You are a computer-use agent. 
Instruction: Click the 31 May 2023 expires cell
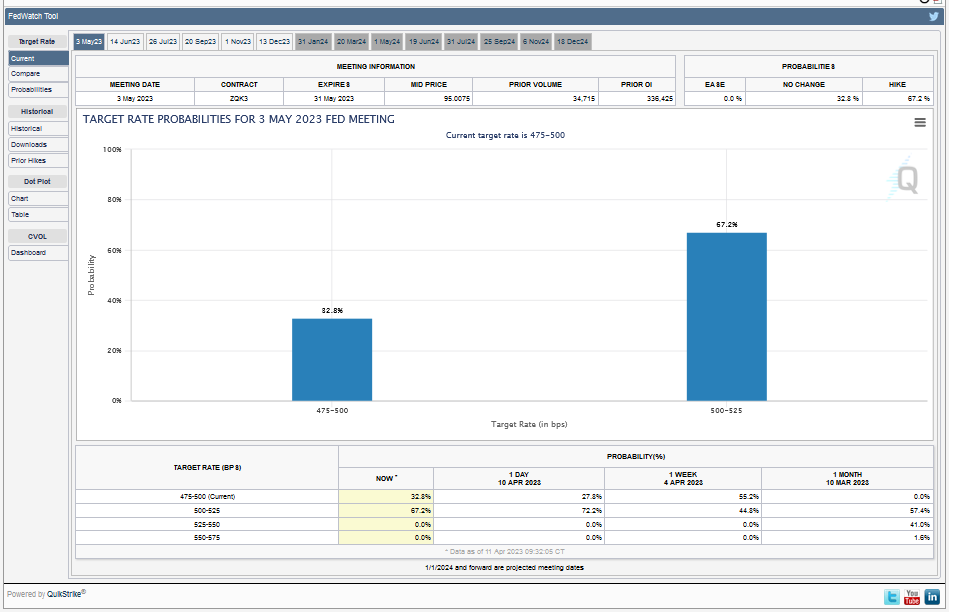pos(334,98)
